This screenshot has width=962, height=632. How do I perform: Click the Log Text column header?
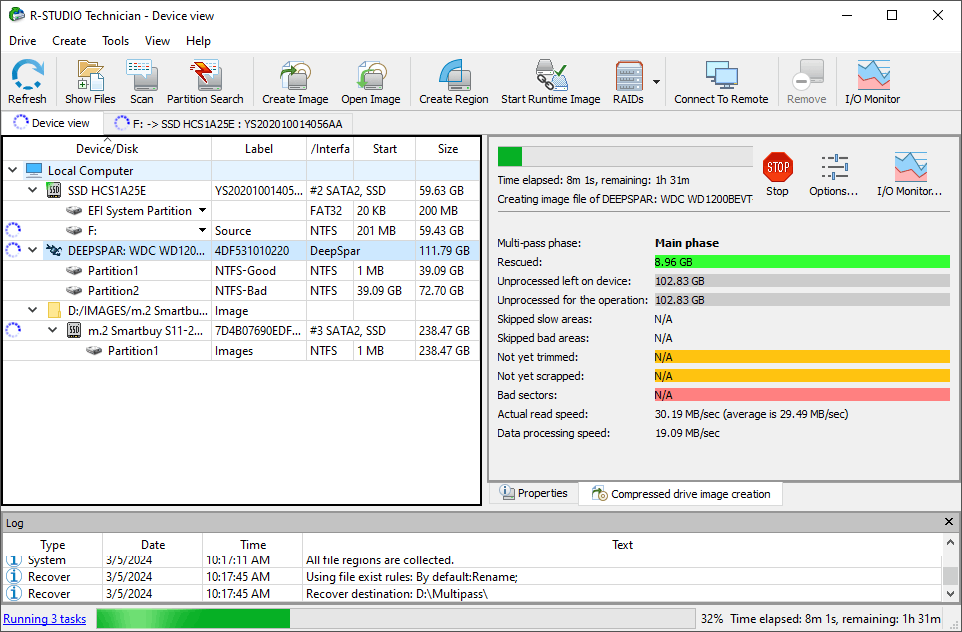tap(621, 544)
